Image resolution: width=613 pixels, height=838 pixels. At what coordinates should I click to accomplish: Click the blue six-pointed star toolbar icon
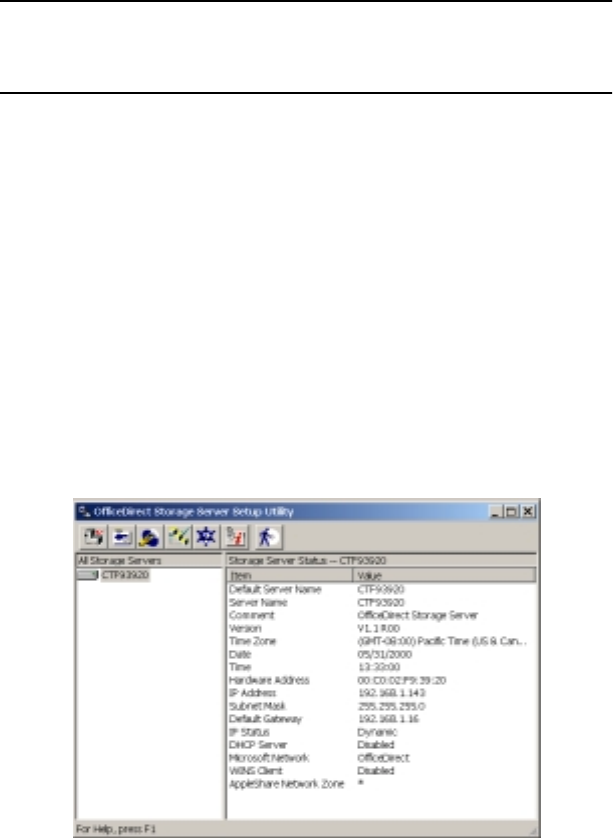click(206, 537)
